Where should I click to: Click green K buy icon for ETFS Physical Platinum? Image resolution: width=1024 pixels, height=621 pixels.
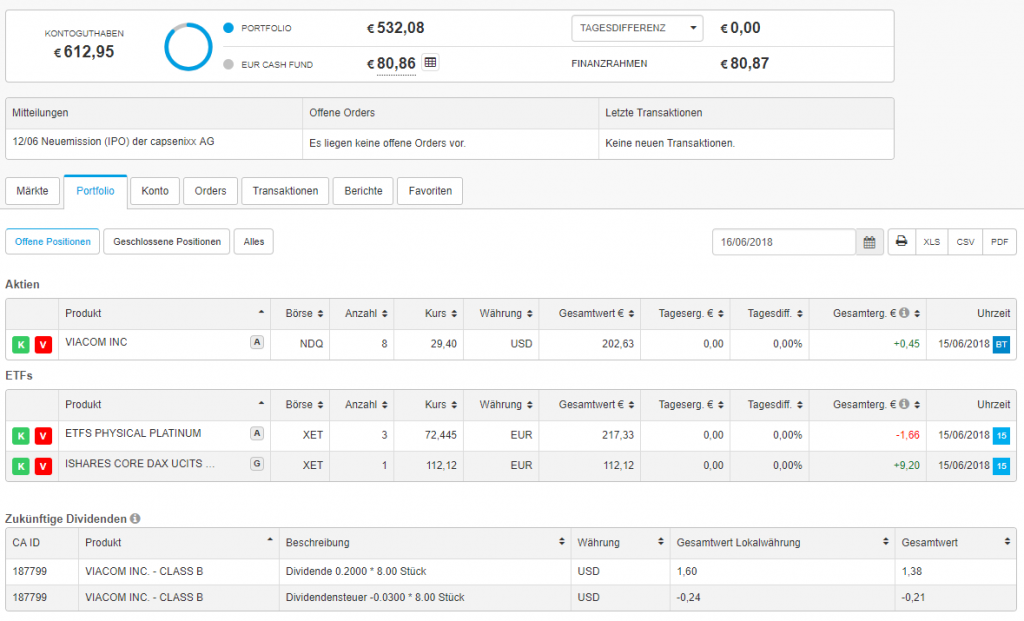[x=20, y=436]
